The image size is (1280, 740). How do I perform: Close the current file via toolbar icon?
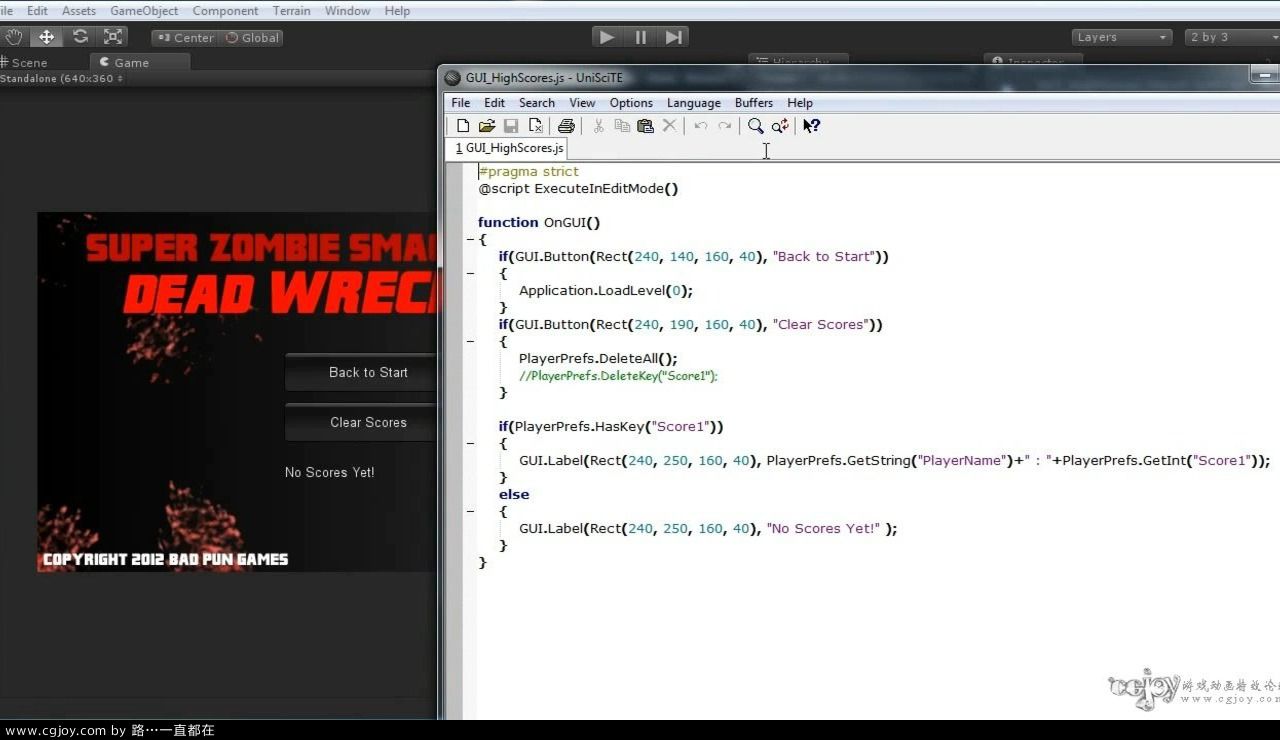pos(535,126)
